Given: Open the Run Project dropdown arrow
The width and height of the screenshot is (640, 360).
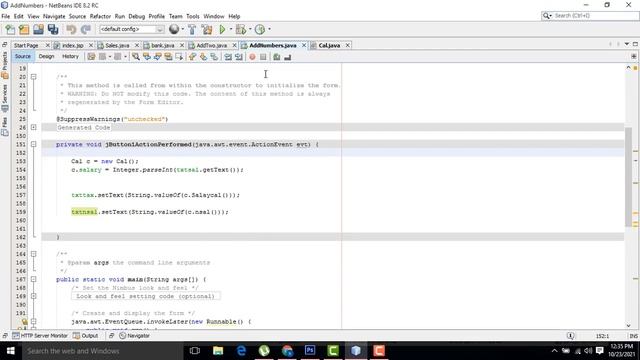Looking at the screenshot, I should (231, 29).
